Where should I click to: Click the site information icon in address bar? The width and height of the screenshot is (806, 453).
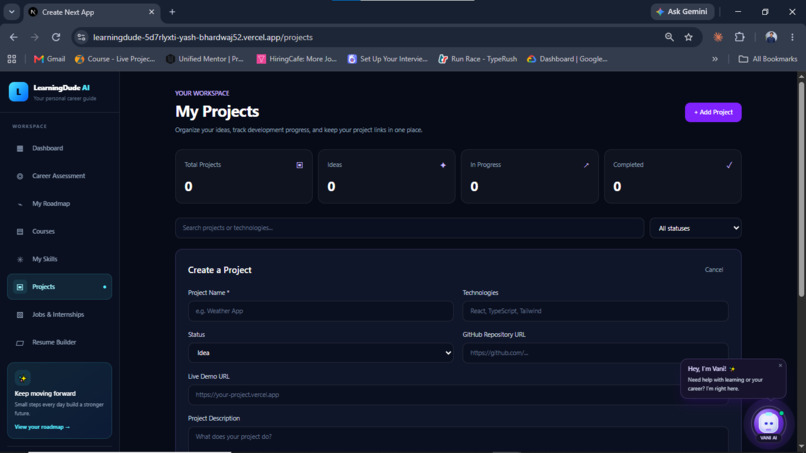81,37
